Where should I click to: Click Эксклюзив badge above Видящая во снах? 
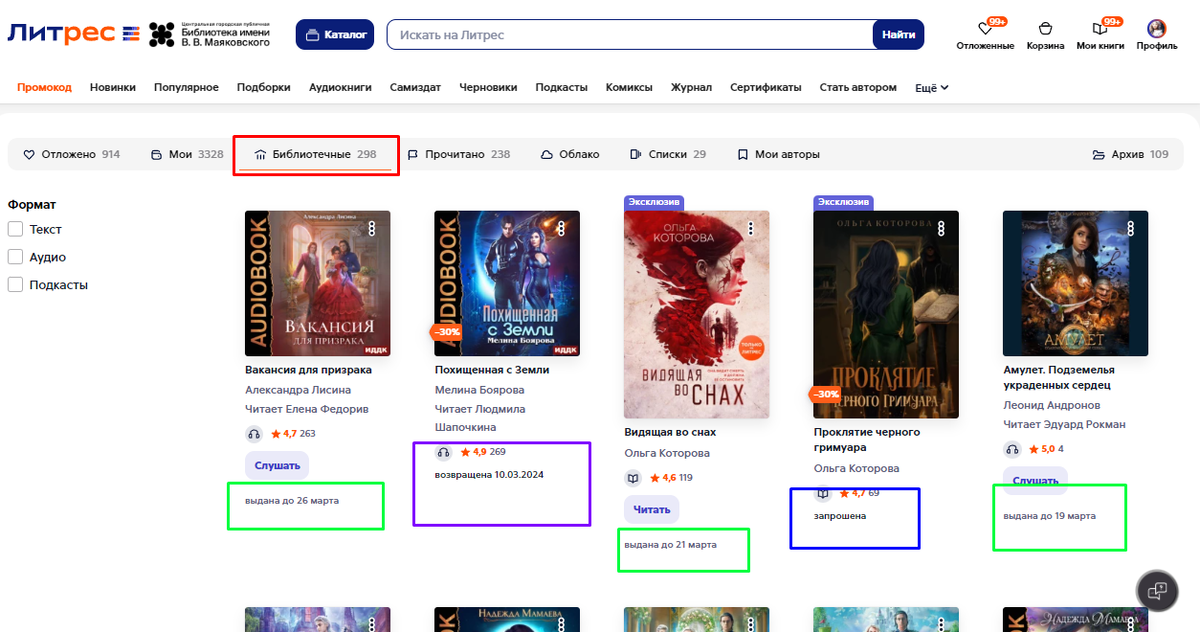[x=654, y=202]
